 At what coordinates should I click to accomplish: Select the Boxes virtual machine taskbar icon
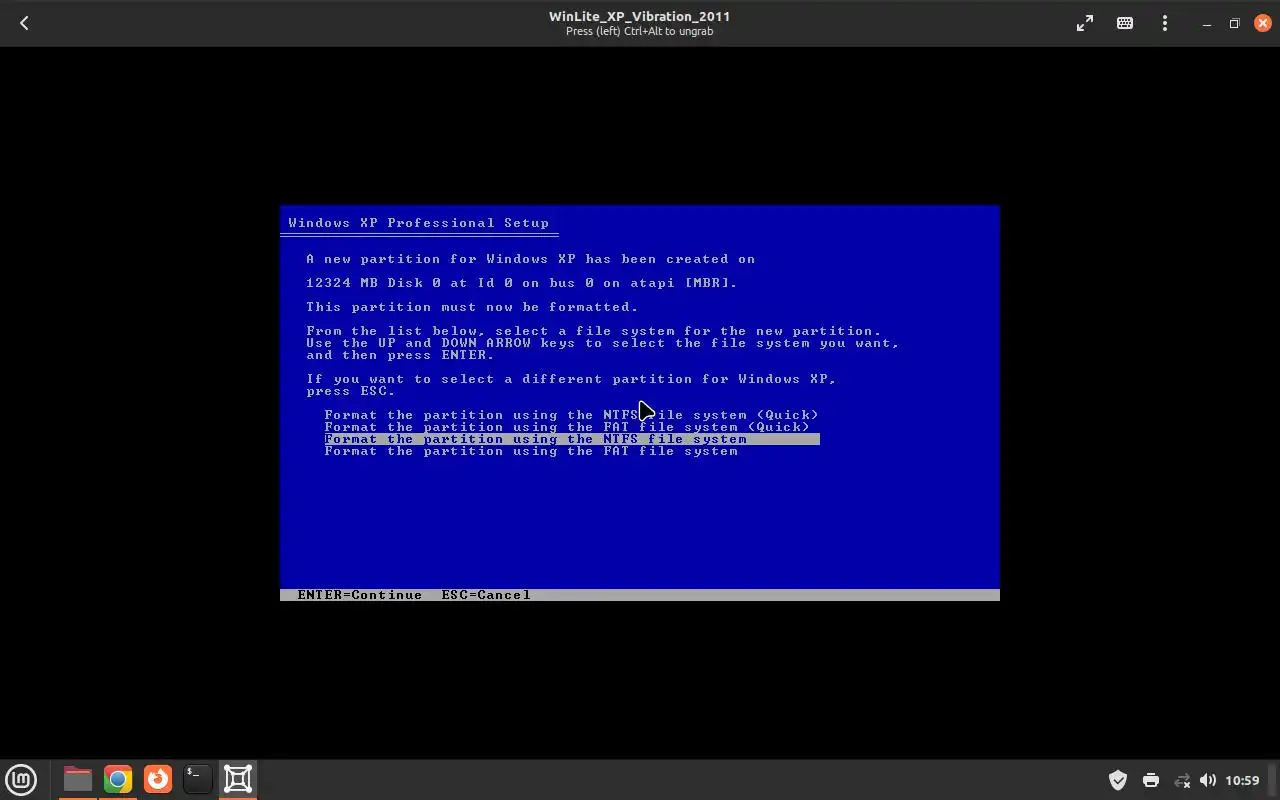(x=238, y=779)
